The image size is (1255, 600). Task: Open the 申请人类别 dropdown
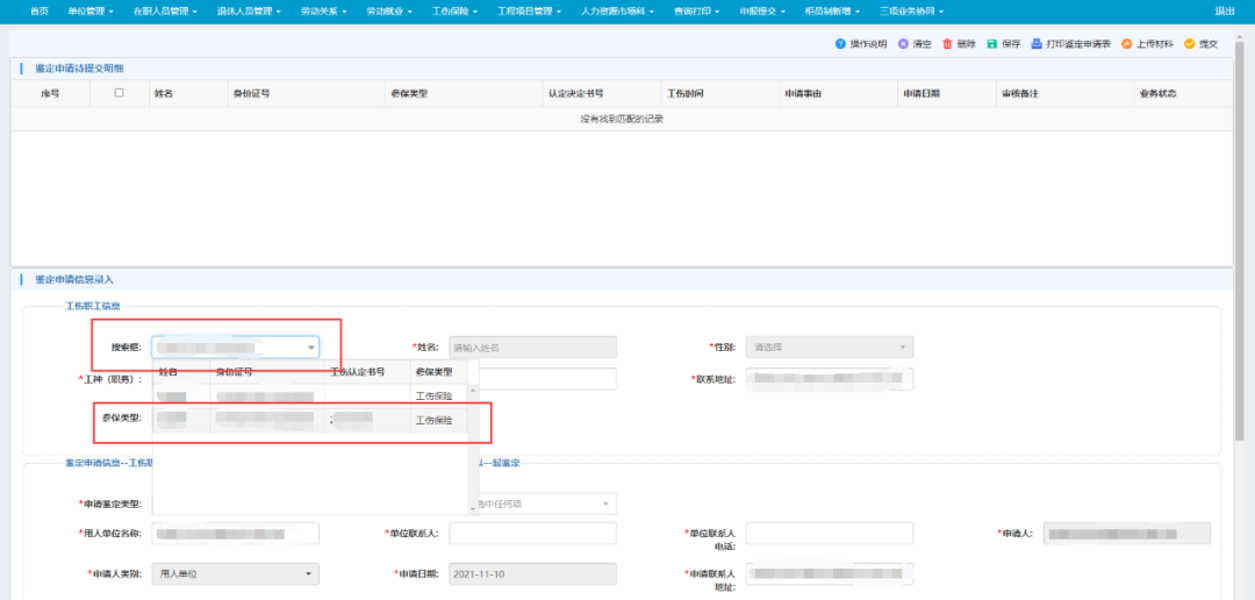point(309,574)
